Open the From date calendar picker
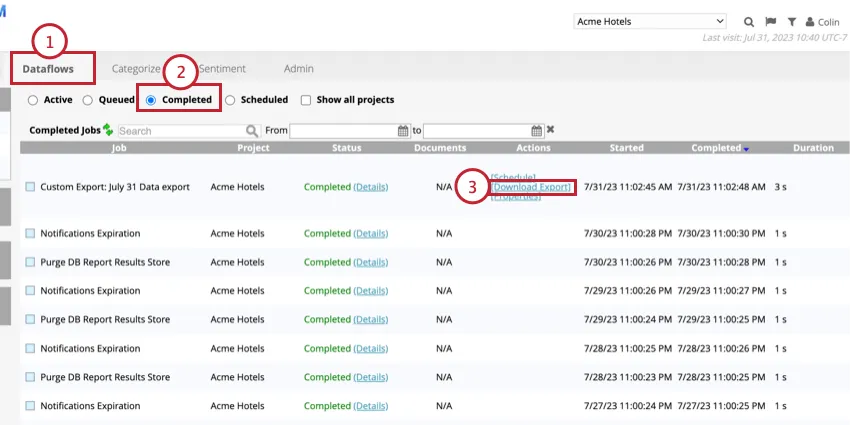Image resolution: width=850 pixels, height=425 pixels. click(x=403, y=130)
